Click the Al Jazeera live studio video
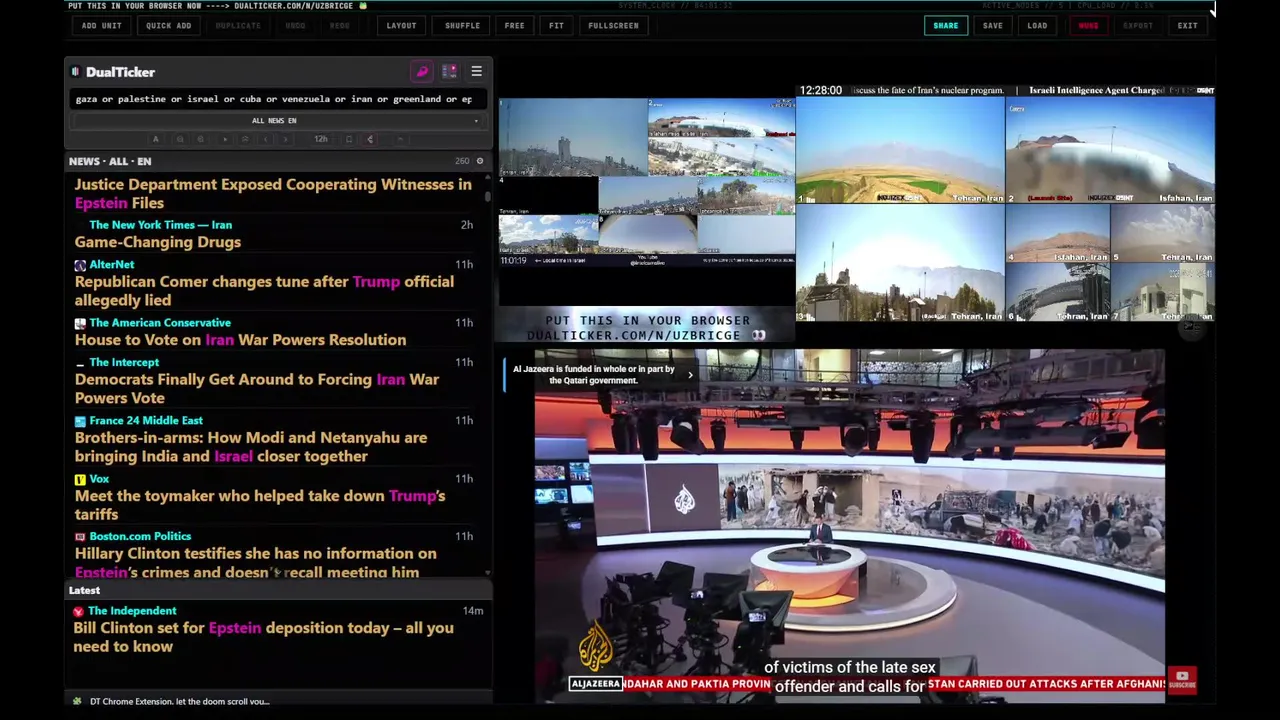The height and width of the screenshot is (720, 1280). pyautogui.click(x=849, y=525)
